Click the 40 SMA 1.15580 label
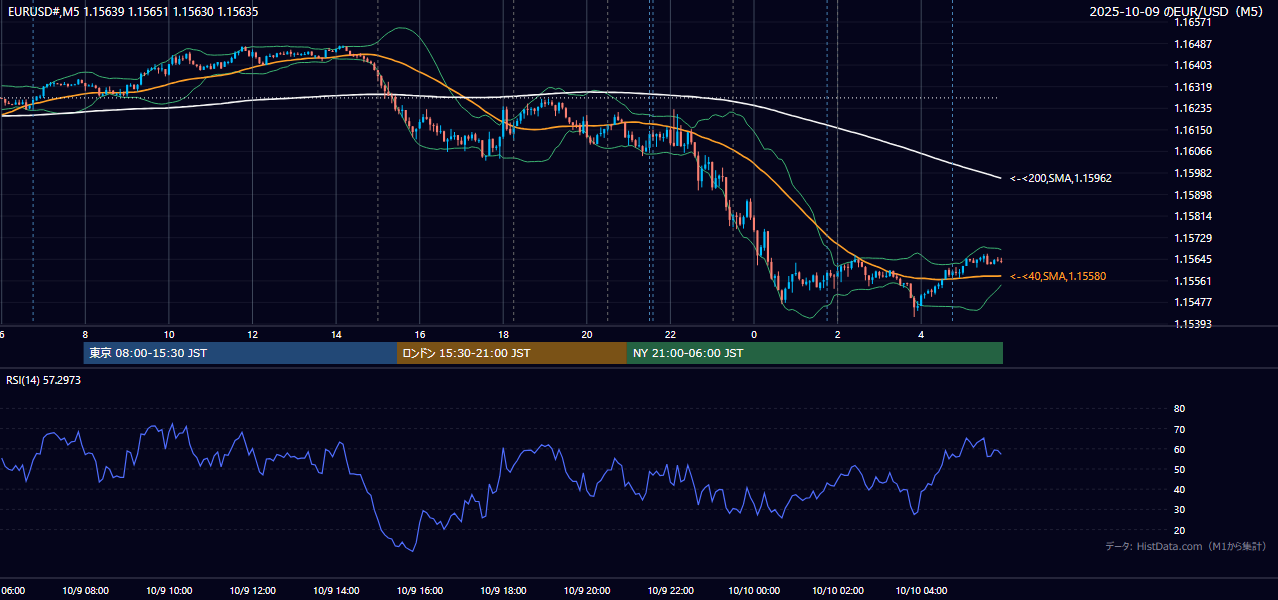The width and height of the screenshot is (1278, 600). click(x=1058, y=276)
